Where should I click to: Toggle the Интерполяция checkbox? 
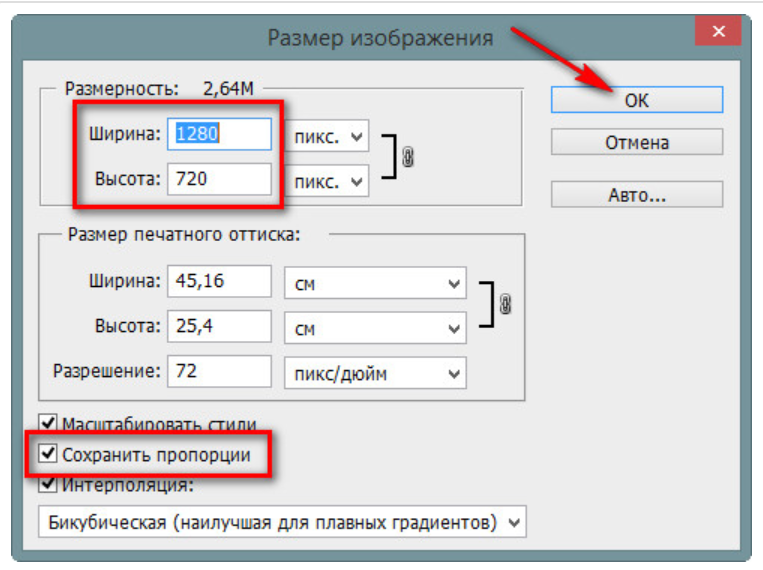click(47, 485)
